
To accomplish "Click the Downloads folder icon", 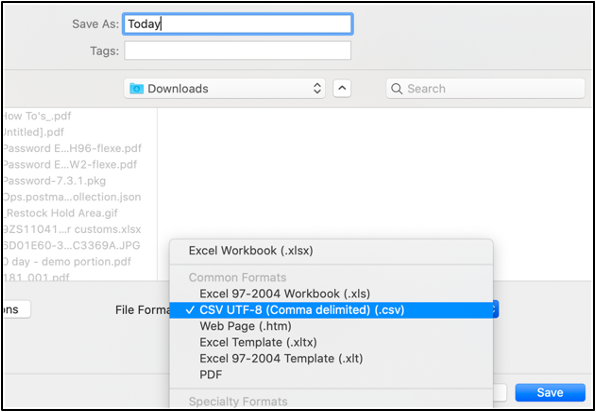I will click(136, 89).
